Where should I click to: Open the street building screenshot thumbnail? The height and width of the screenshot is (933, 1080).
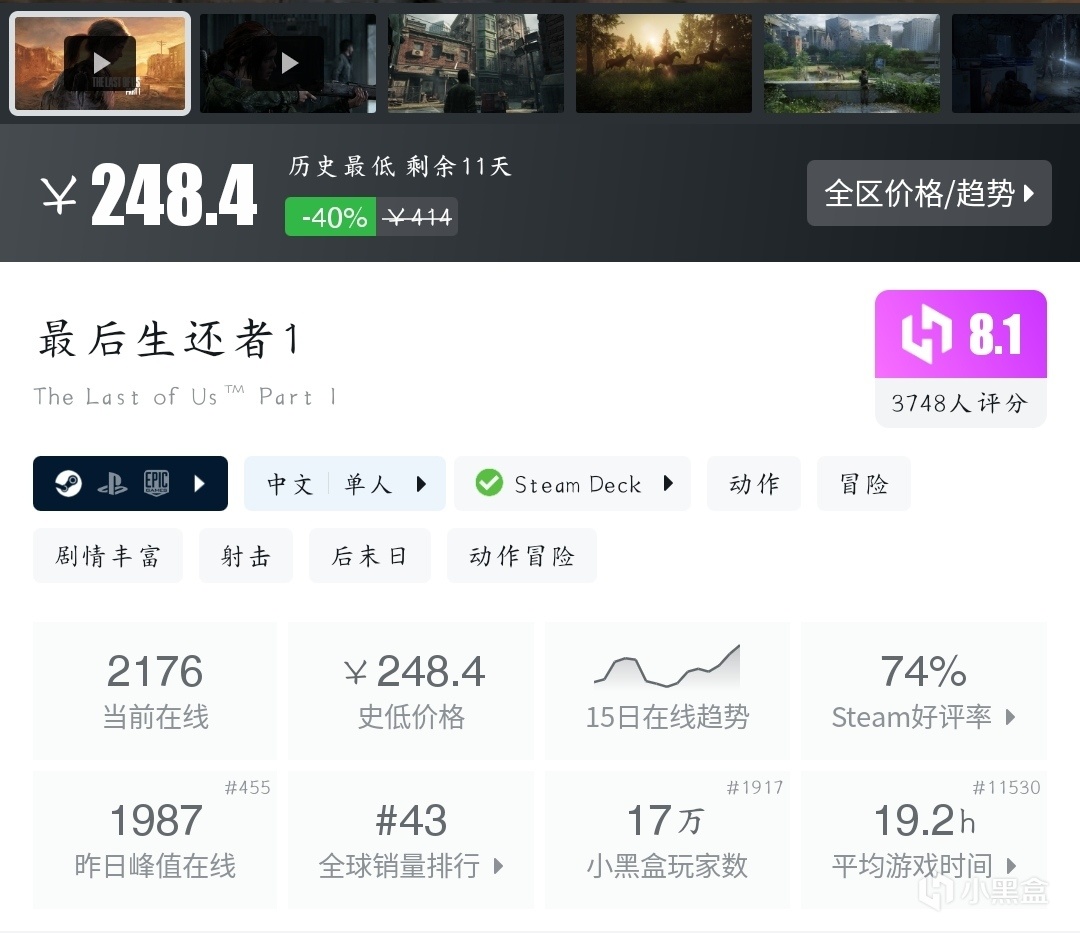pyautogui.click(x=476, y=63)
